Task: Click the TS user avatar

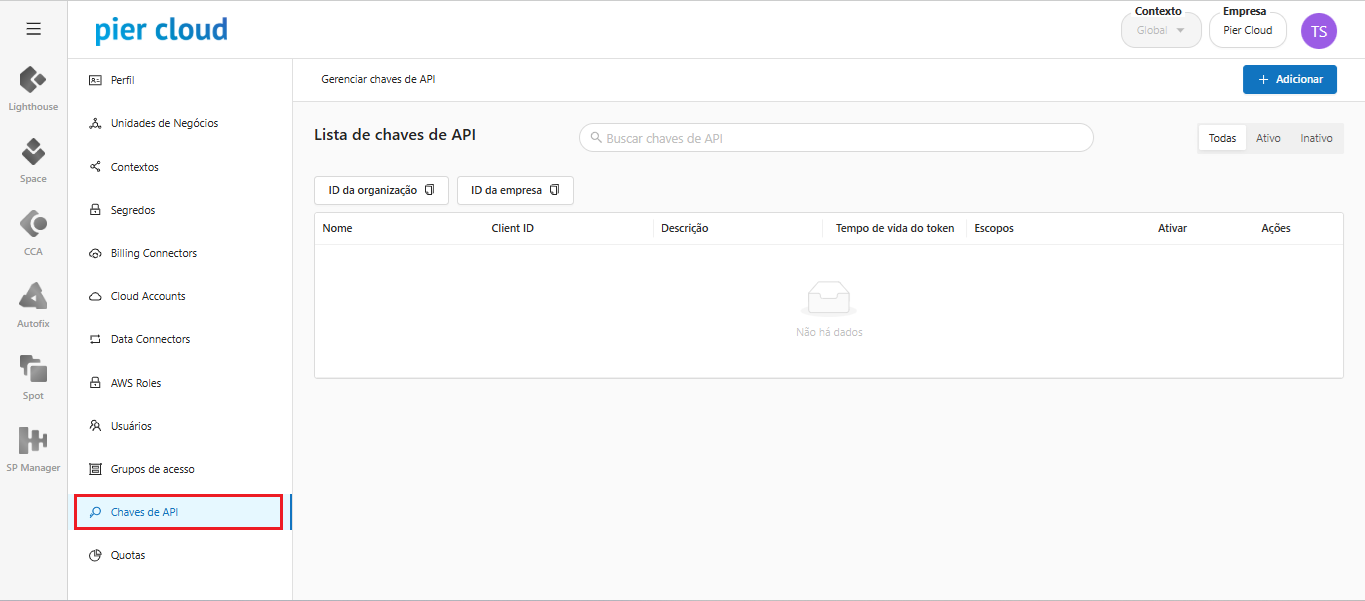Action: pos(1318,31)
